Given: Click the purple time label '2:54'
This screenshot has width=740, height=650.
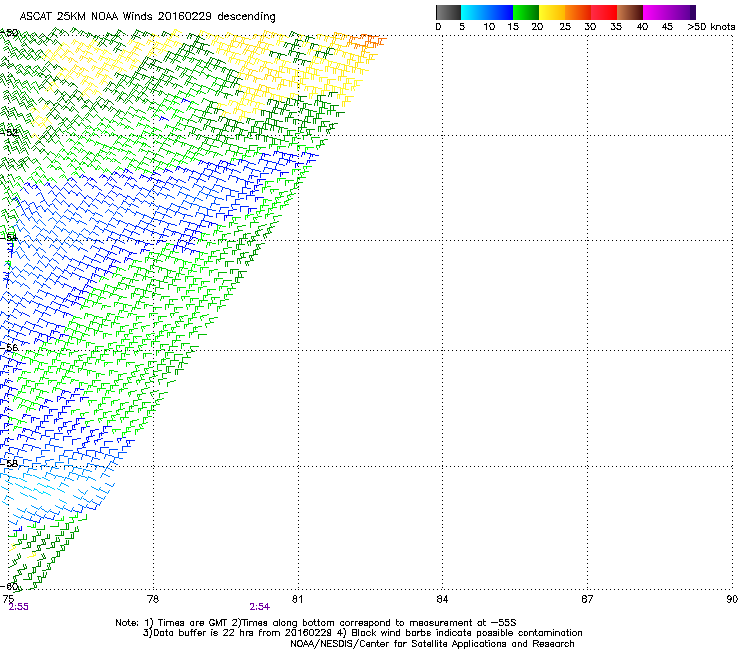Looking at the screenshot, I should (260, 607).
